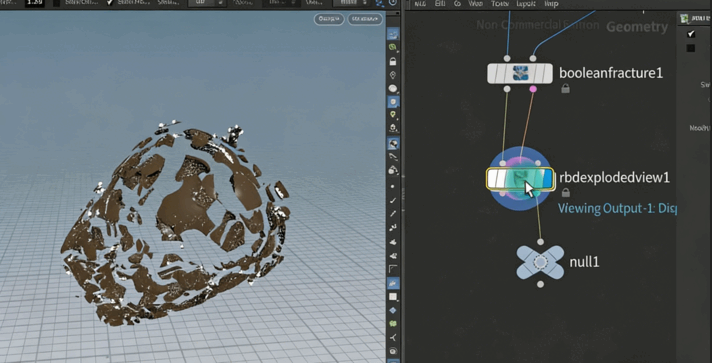Click the clock icon at viewport toolbar top-right

393,3
